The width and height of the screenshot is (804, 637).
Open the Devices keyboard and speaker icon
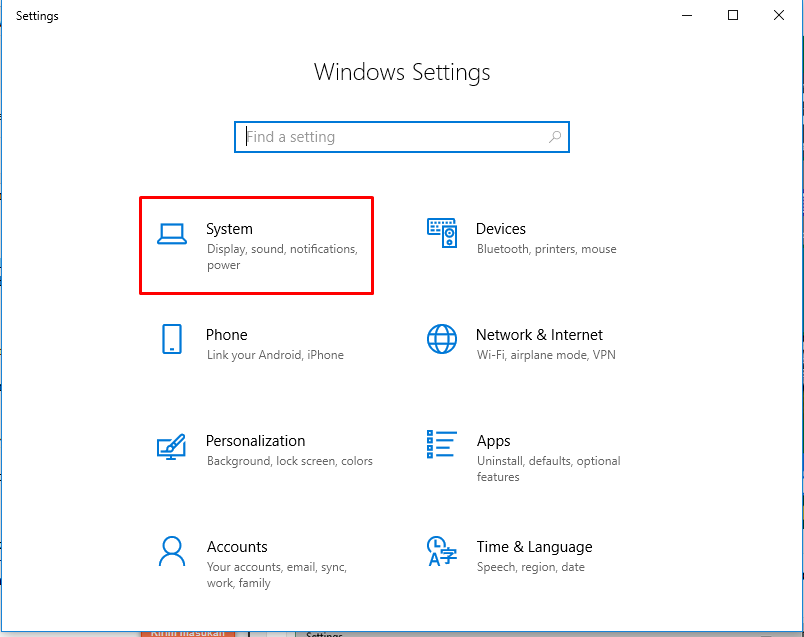[442, 233]
